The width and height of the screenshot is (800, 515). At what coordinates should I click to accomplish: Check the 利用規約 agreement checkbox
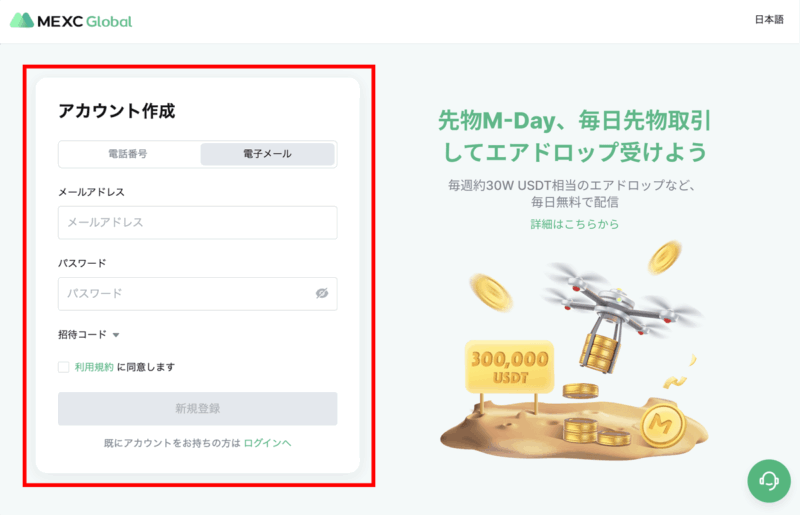coord(64,367)
